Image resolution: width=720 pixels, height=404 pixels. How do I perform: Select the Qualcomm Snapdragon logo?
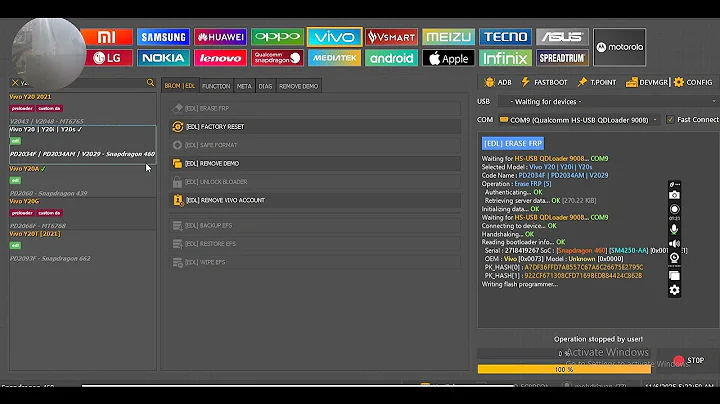click(277, 58)
